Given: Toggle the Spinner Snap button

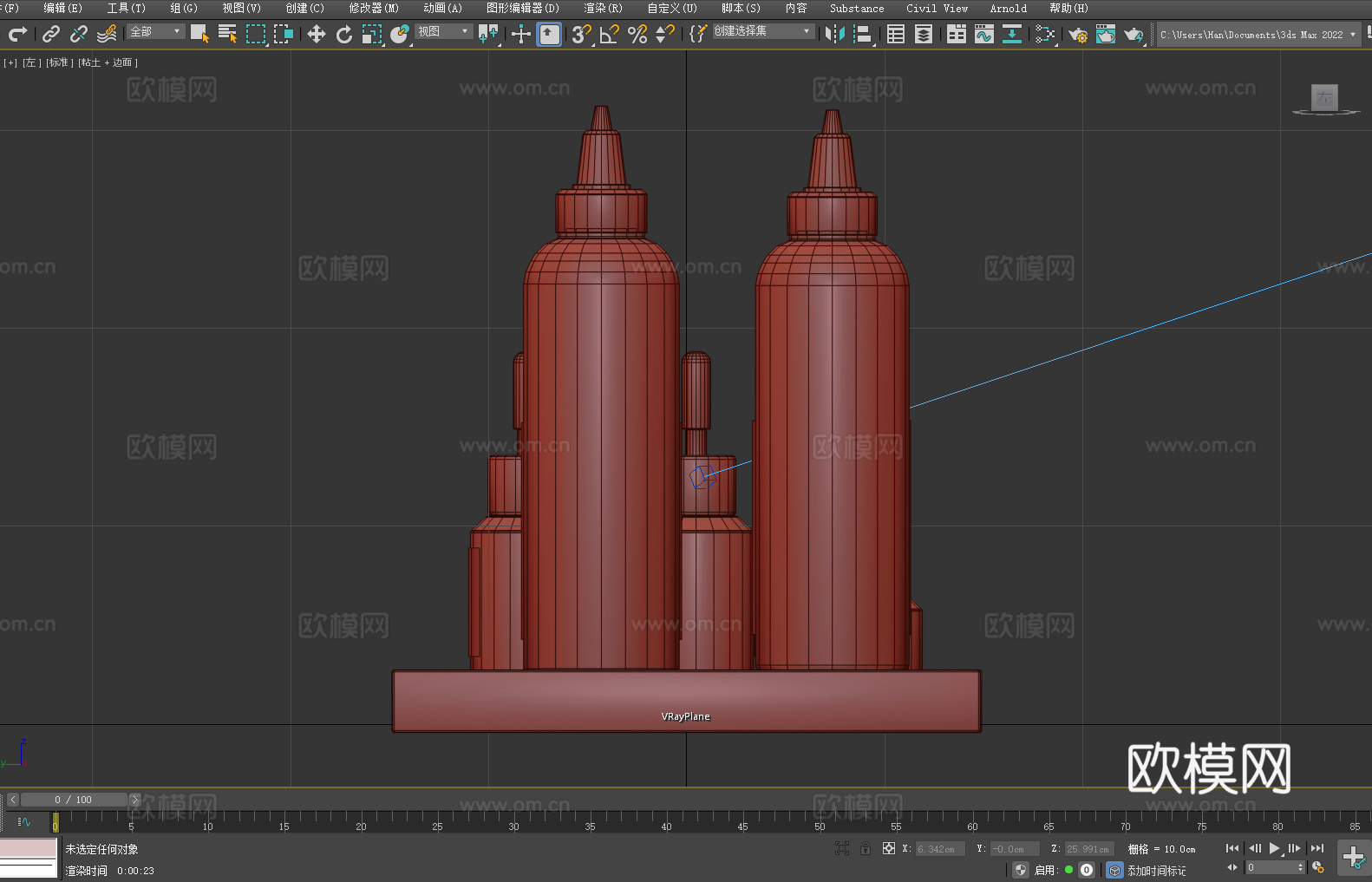Looking at the screenshot, I should point(665,34).
